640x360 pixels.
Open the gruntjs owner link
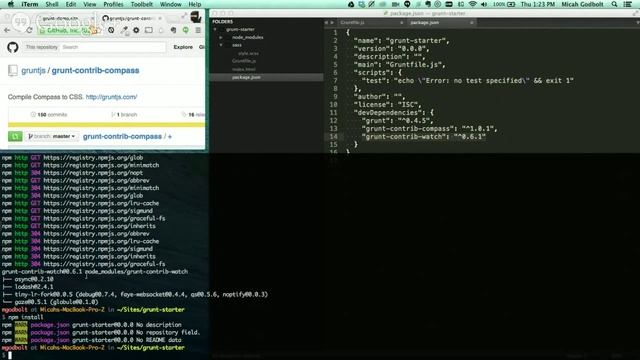point(33,70)
